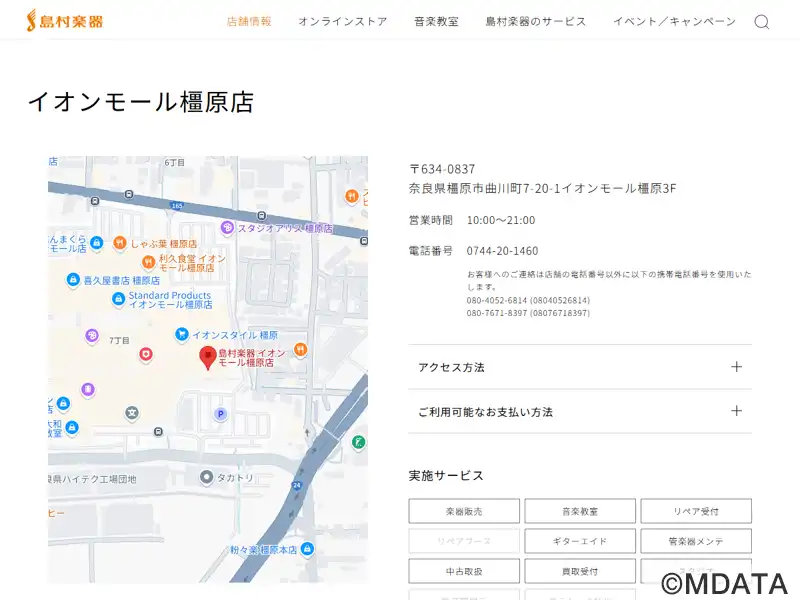Open the search magnifier icon in the header
800x600 pixels.
[x=762, y=22]
